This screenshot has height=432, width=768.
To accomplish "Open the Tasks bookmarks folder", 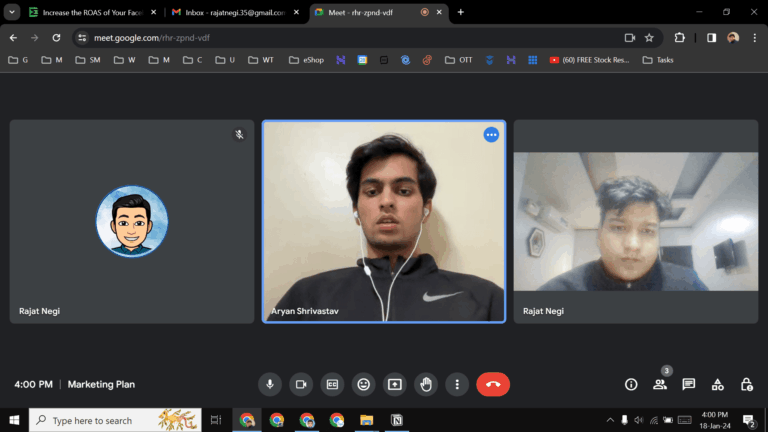I will click(658, 60).
